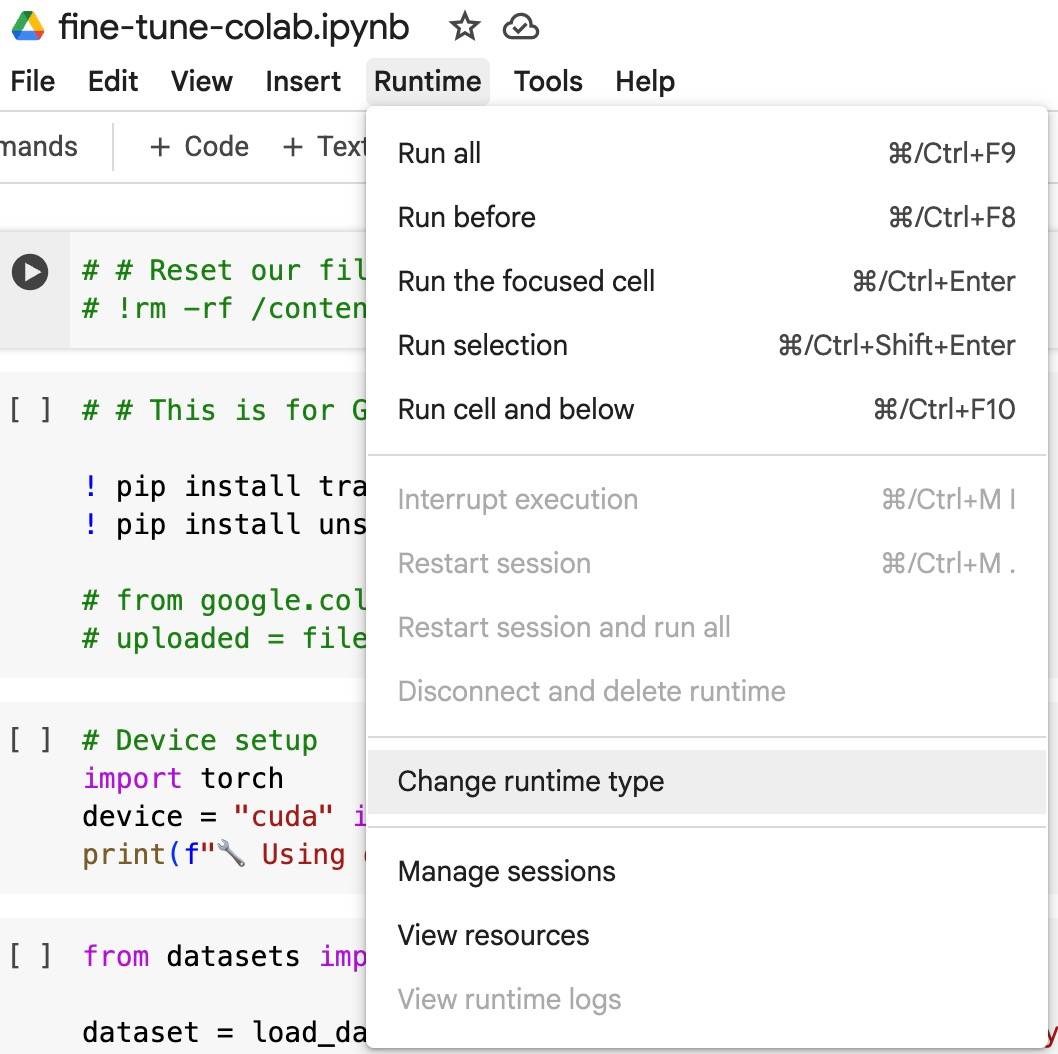The width and height of the screenshot is (1058, 1054).
Task: Click the 'dataset = load_da' code line
Action: (x=224, y=1032)
